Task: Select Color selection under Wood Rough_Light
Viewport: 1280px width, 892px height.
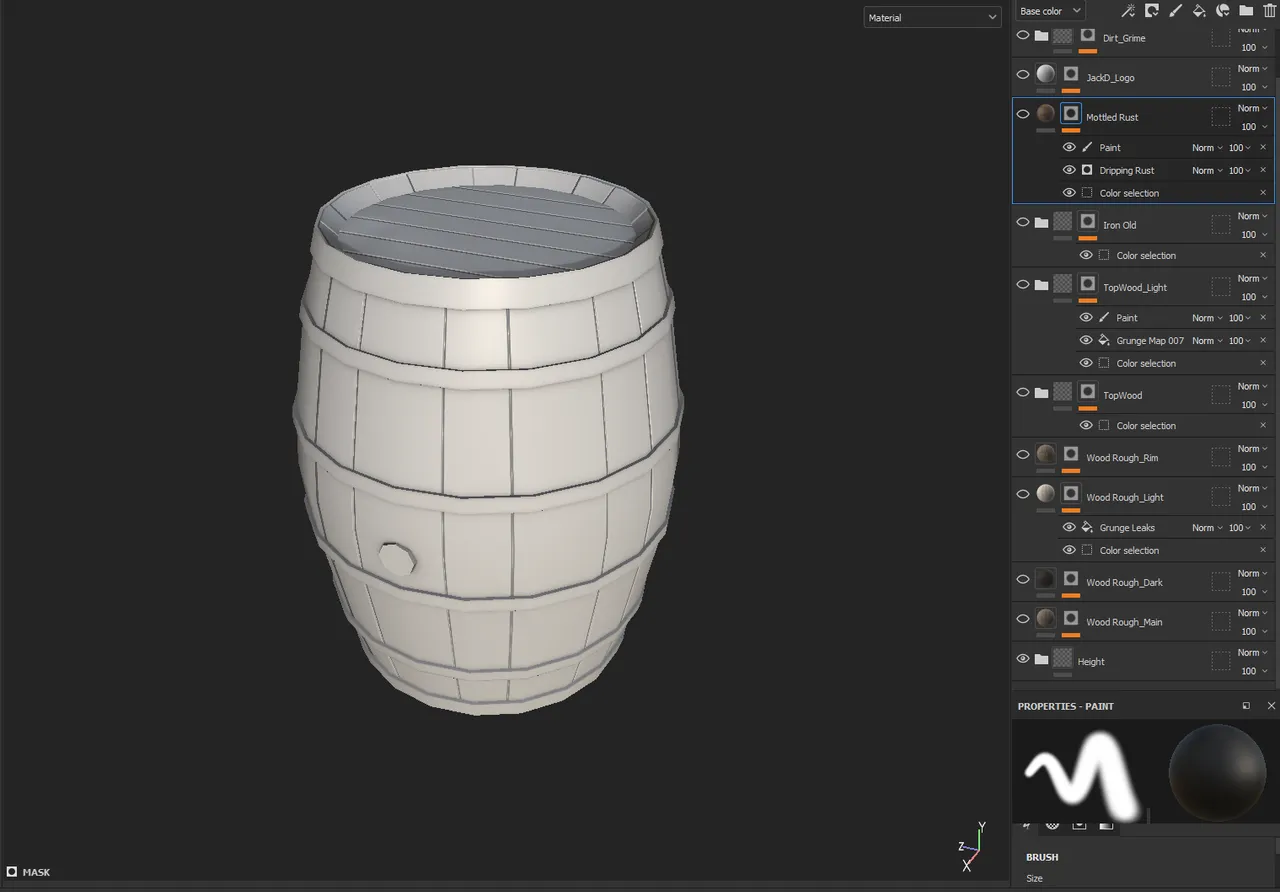Action: click(x=1129, y=550)
